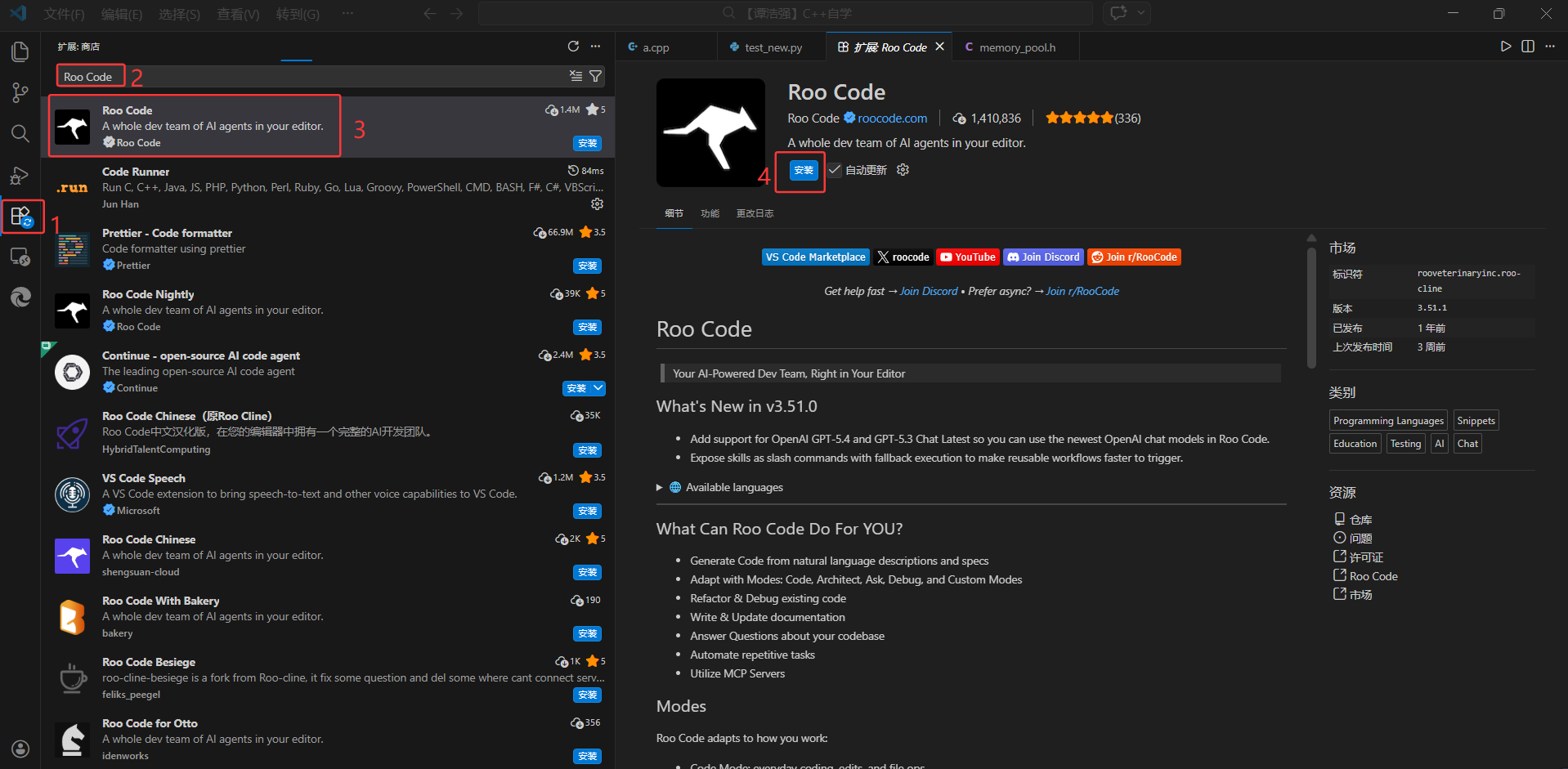Switch to the test_new.py tab
This screenshot has height=769, width=1568.
[x=773, y=47]
